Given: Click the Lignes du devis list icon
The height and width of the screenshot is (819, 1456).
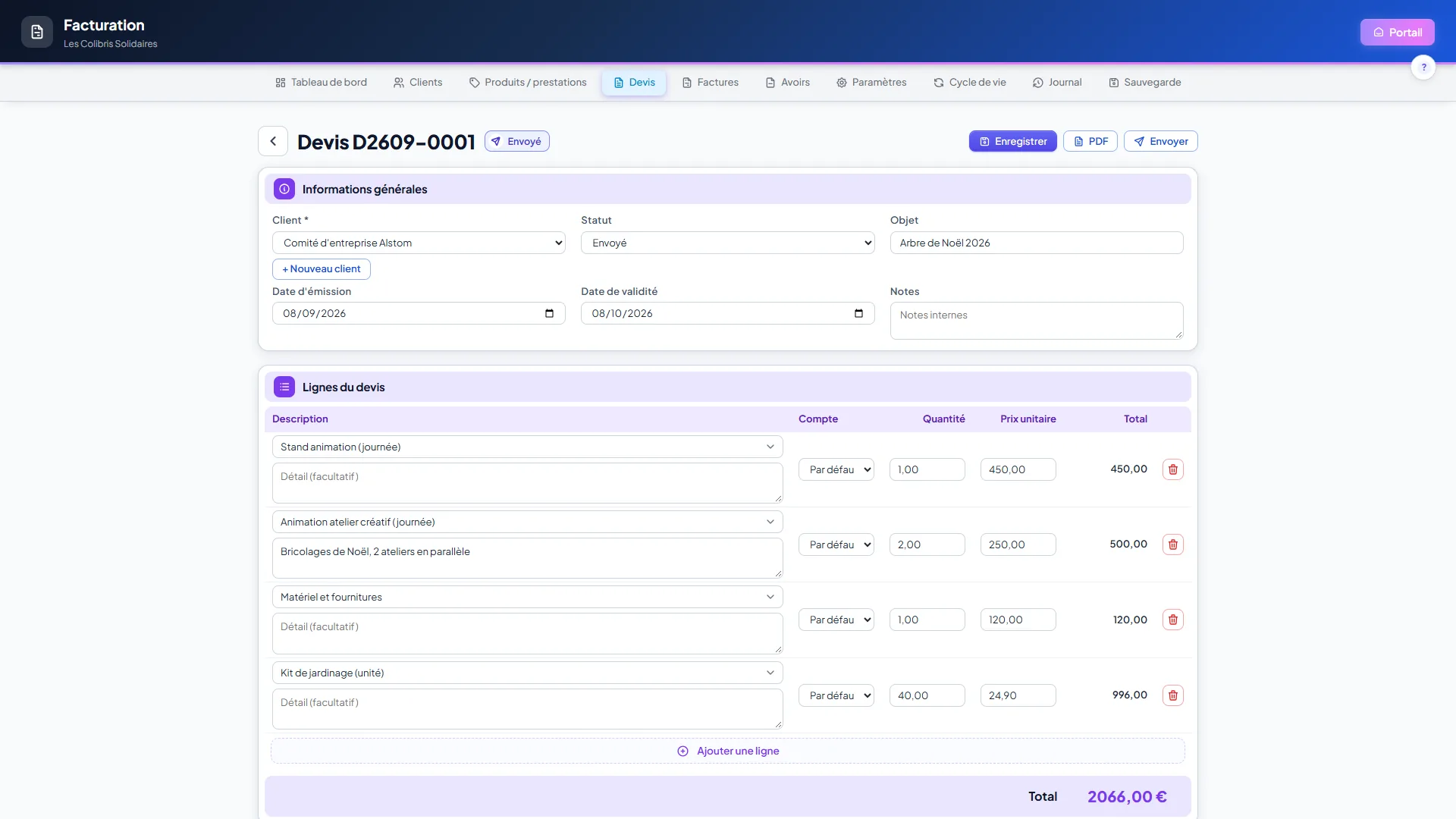Looking at the screenshot, I should pyautogui.click(x=284, y=387).
